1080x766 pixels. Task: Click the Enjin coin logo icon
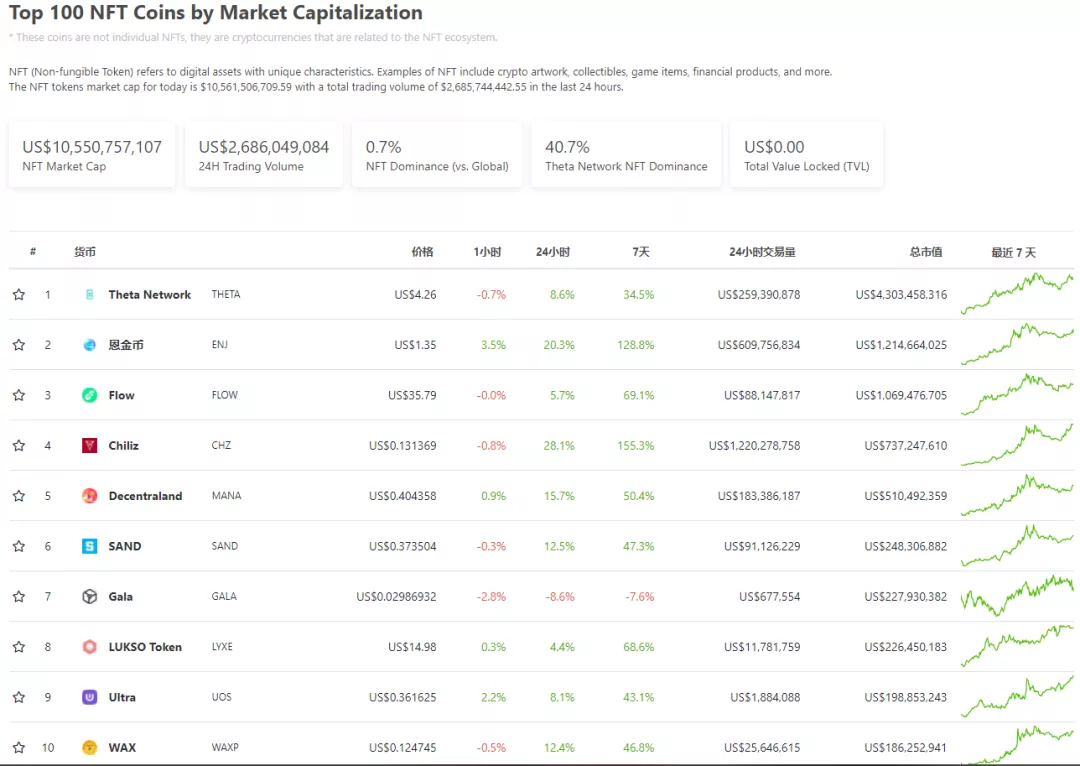89,345
